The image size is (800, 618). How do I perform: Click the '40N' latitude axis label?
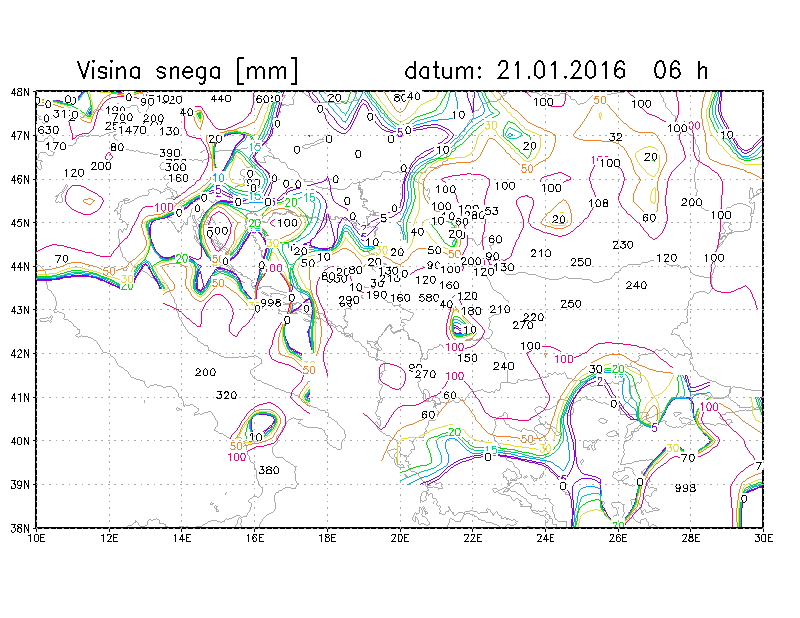[20, 441]
